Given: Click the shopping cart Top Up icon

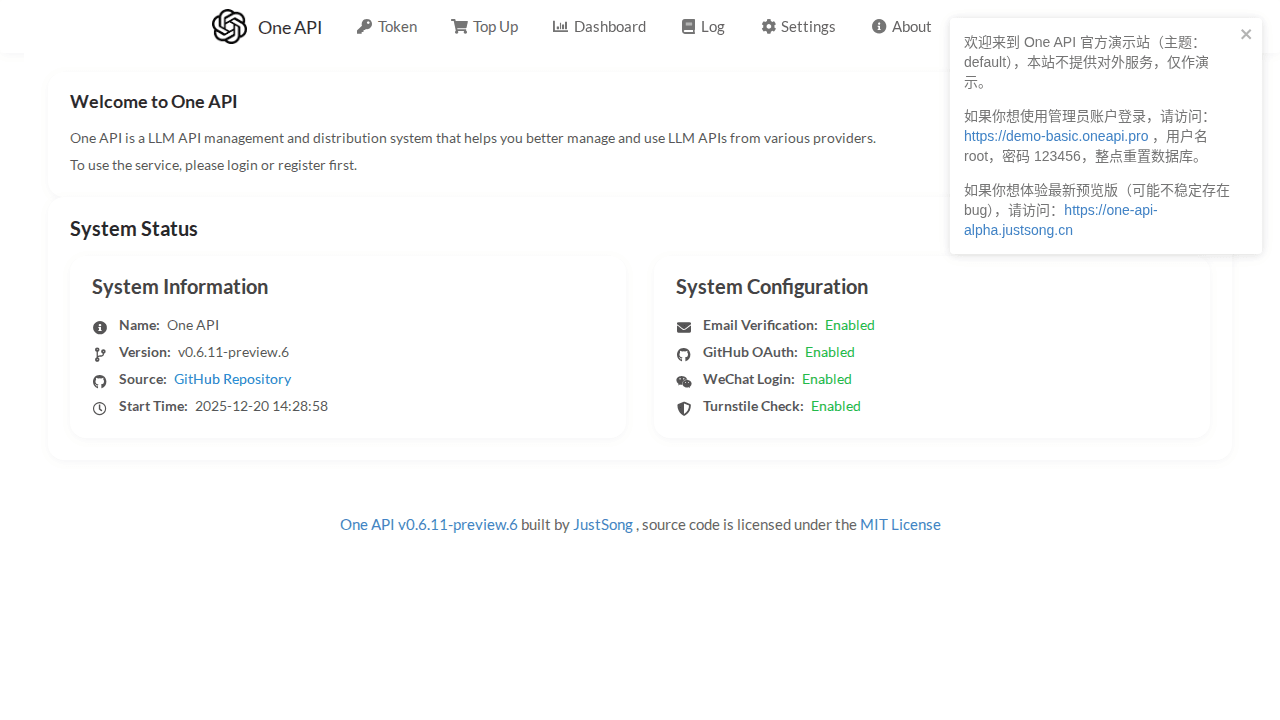Looking at the screenshot, I should (x=459, y=27).
